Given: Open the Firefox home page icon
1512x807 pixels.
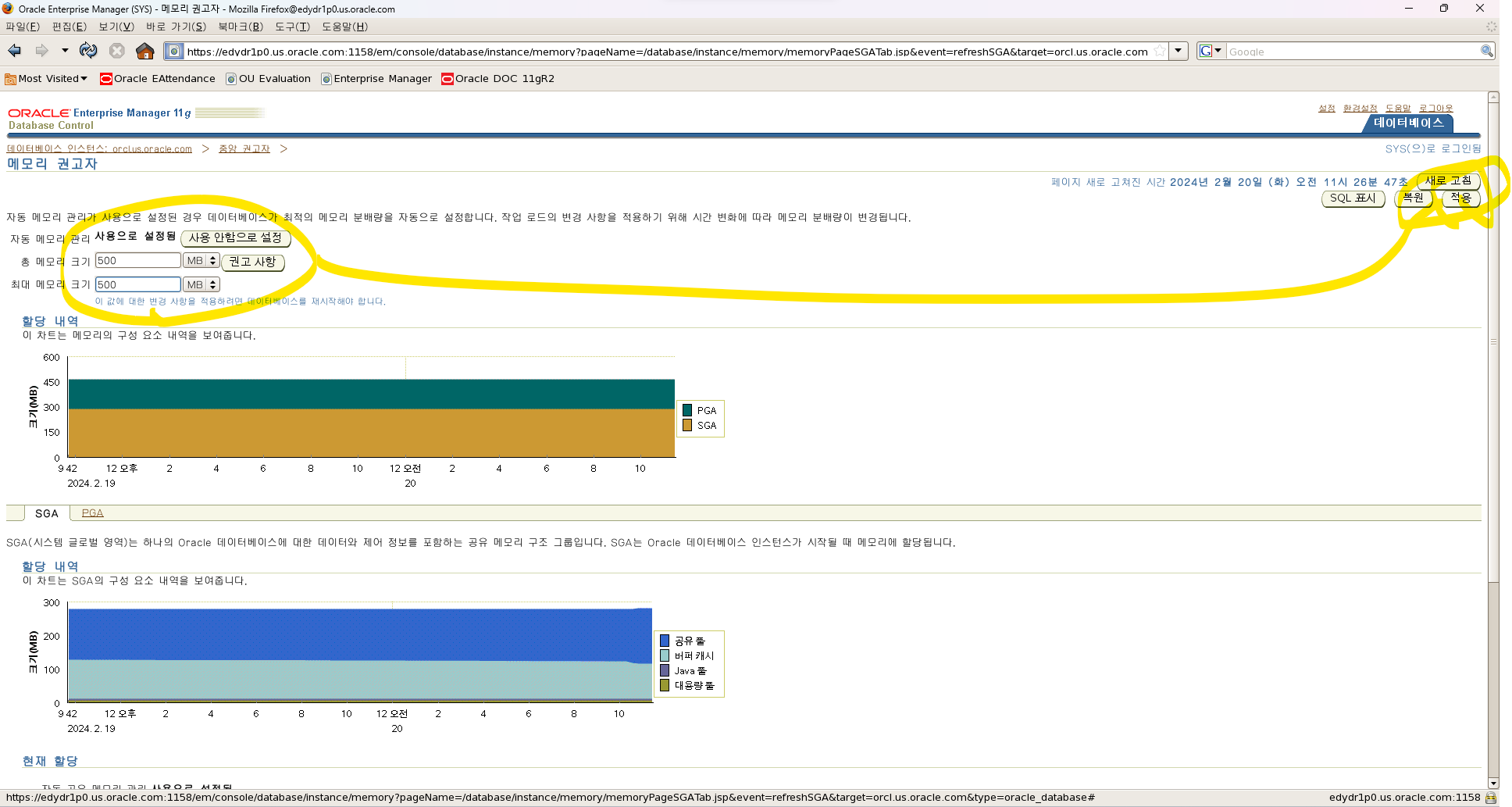Looking at the screenshot, I should (145, 51).
